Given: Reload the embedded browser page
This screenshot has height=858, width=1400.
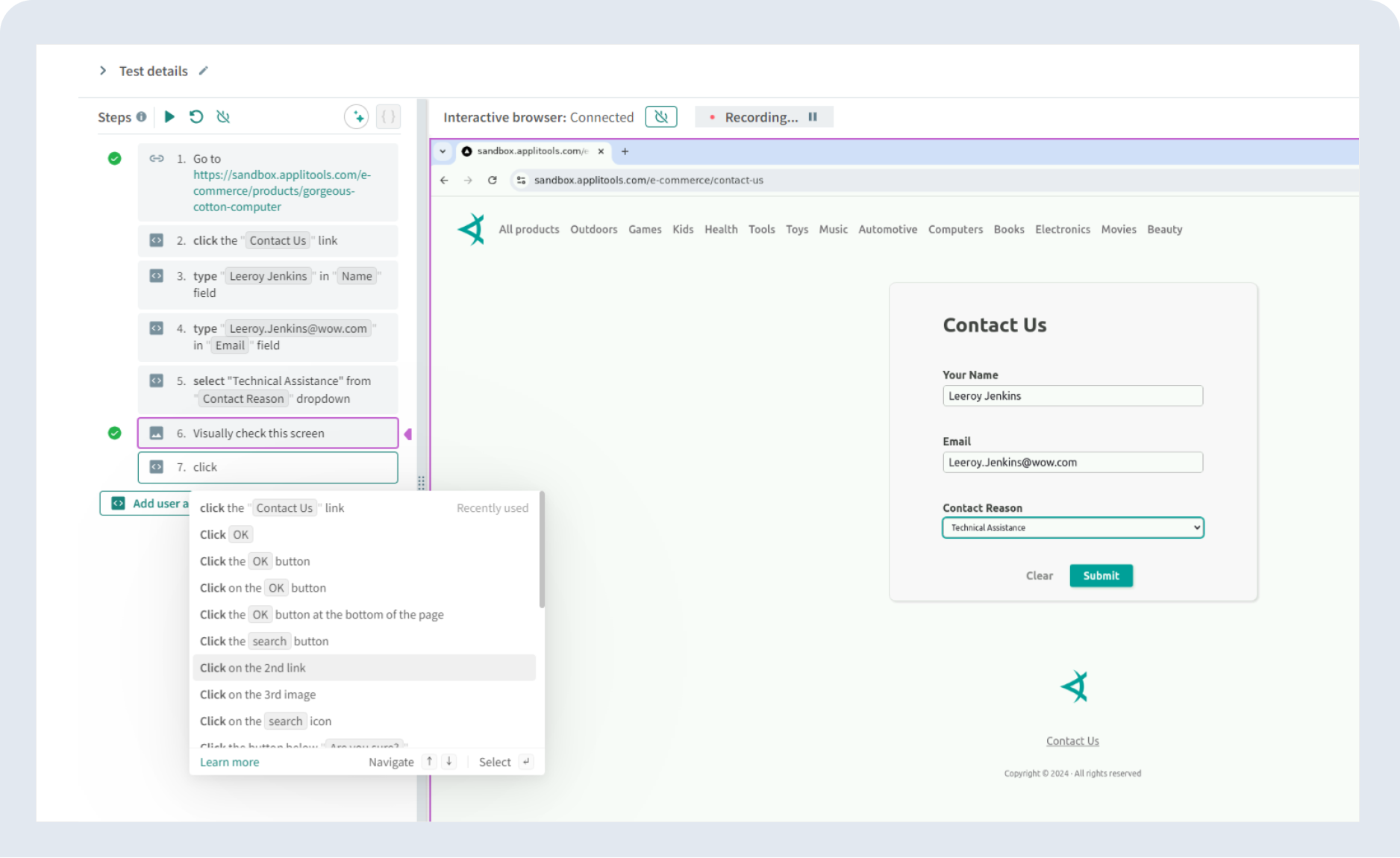Looking at the screenshot, I should (493, 181).
